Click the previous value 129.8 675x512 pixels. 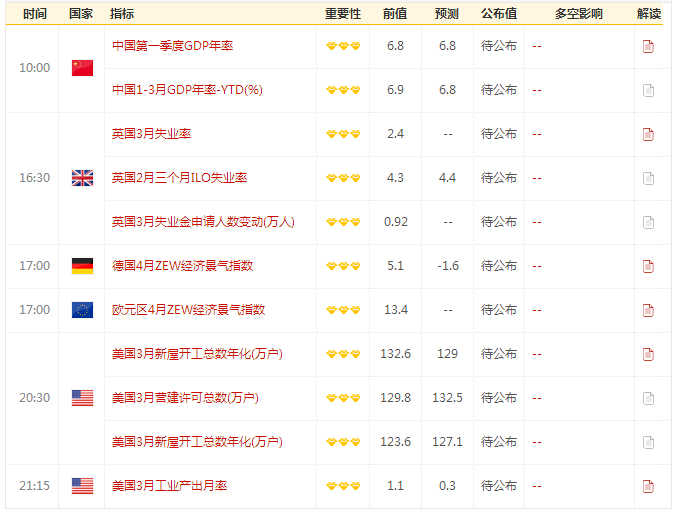pyautogui.click(x=395, y=398)
